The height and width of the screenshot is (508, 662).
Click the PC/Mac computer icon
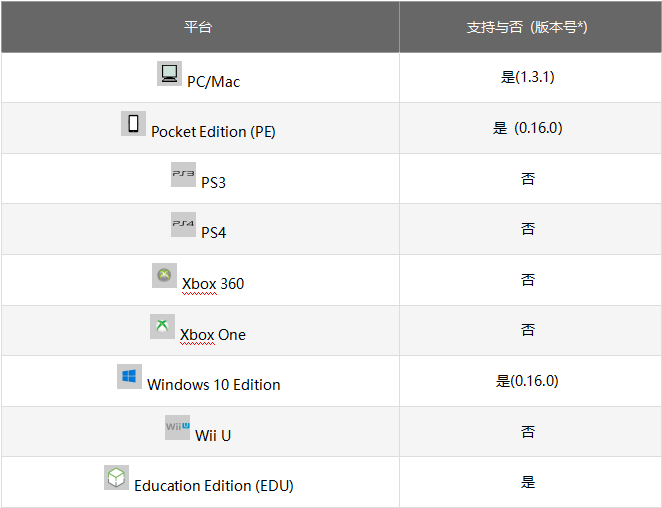(169, 73)
